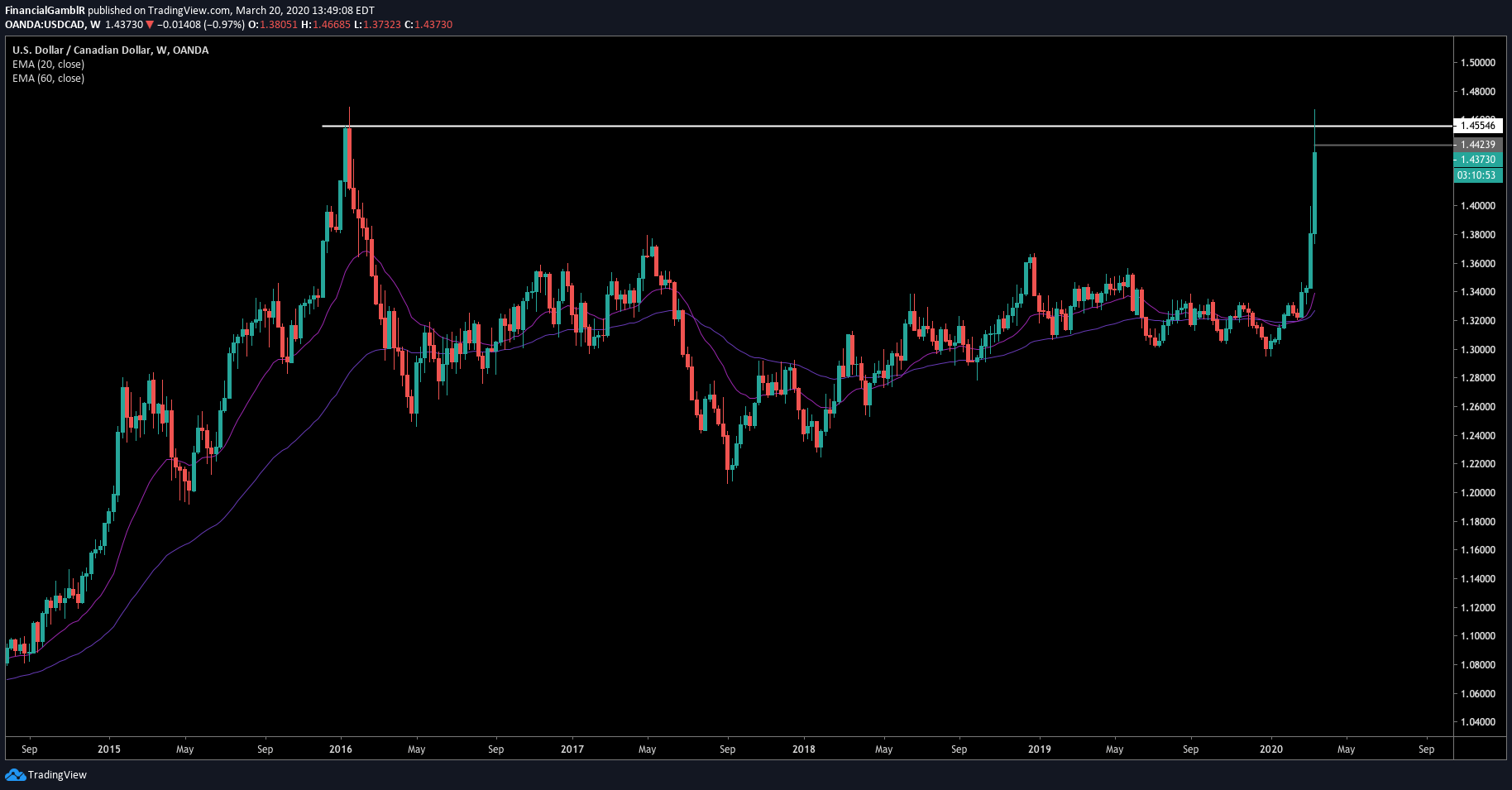Select the white horizontal resistance line
This screenshot has height=790, width=1512.
coord(887,126)
